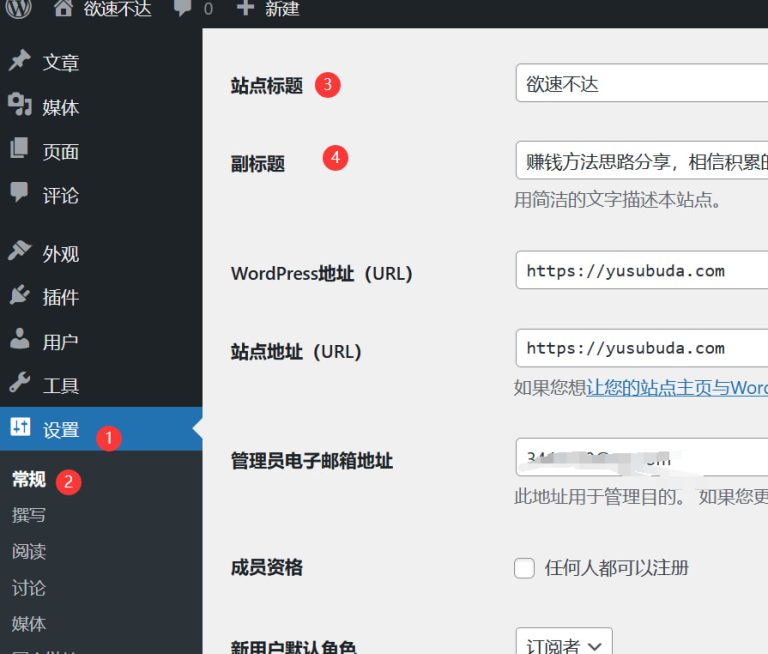Click the 页面 pages icon
The height and width of the screenshot is (654, 768).
(x=20, y=151)
